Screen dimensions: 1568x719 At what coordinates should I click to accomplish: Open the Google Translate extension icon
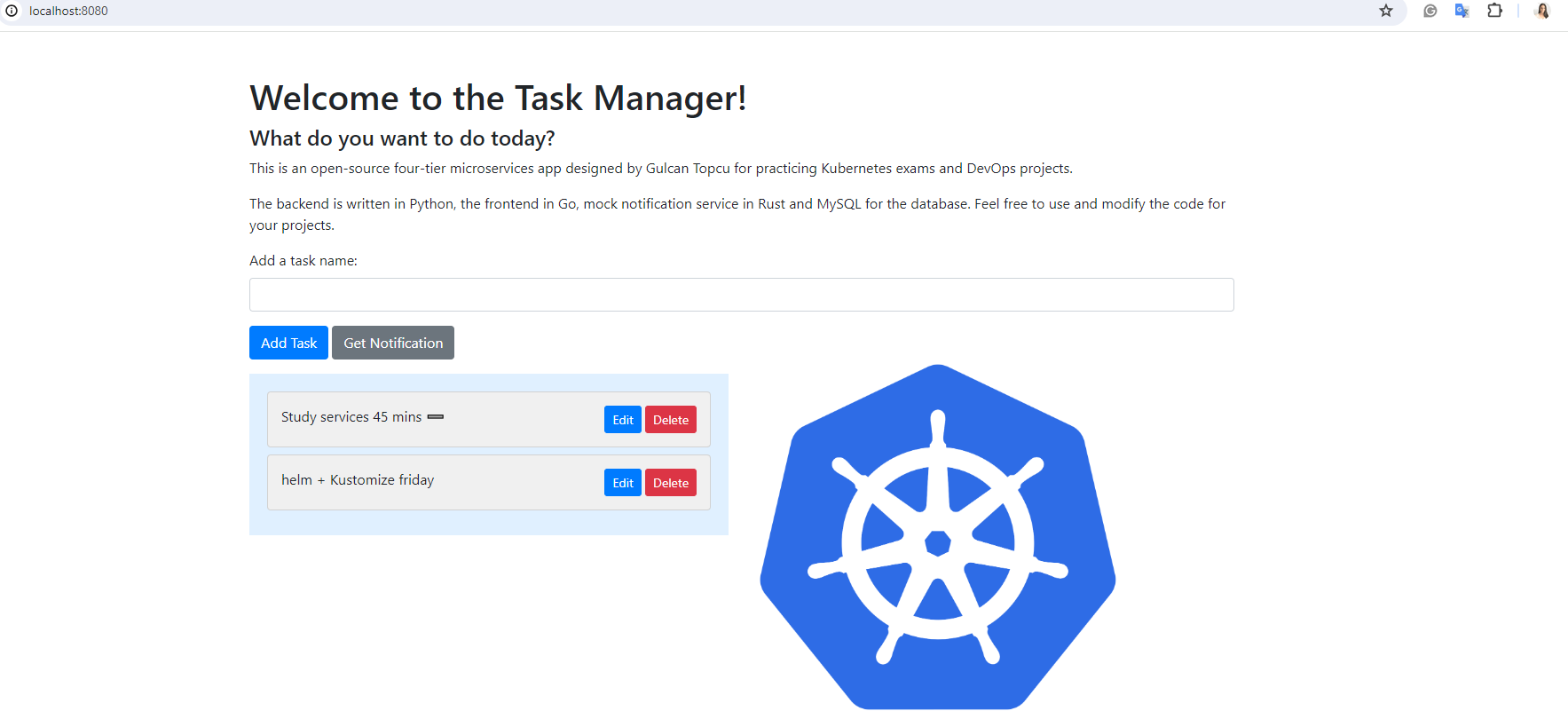(x=1462, y=11)
